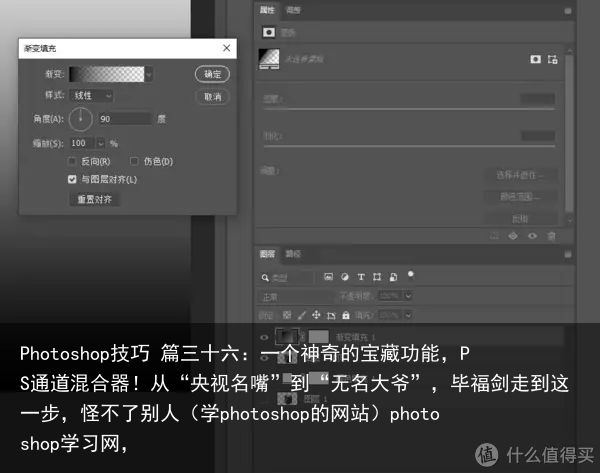Switch to the 属性 Properties tab
Image resolution: width=600 pixels, height=473 pixels.
267,10
